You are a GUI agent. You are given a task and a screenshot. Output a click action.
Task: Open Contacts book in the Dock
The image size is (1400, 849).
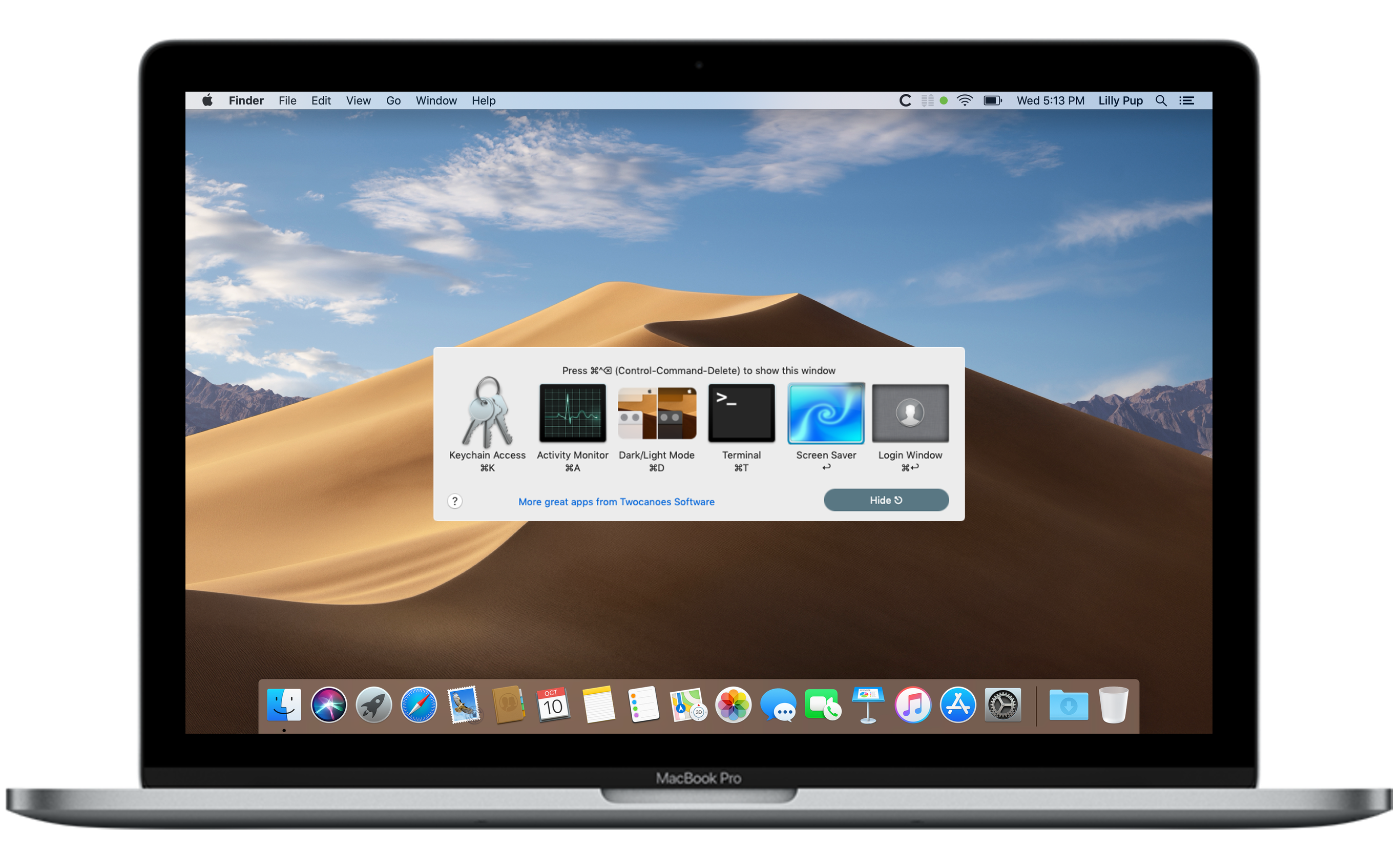click(509, 705)
